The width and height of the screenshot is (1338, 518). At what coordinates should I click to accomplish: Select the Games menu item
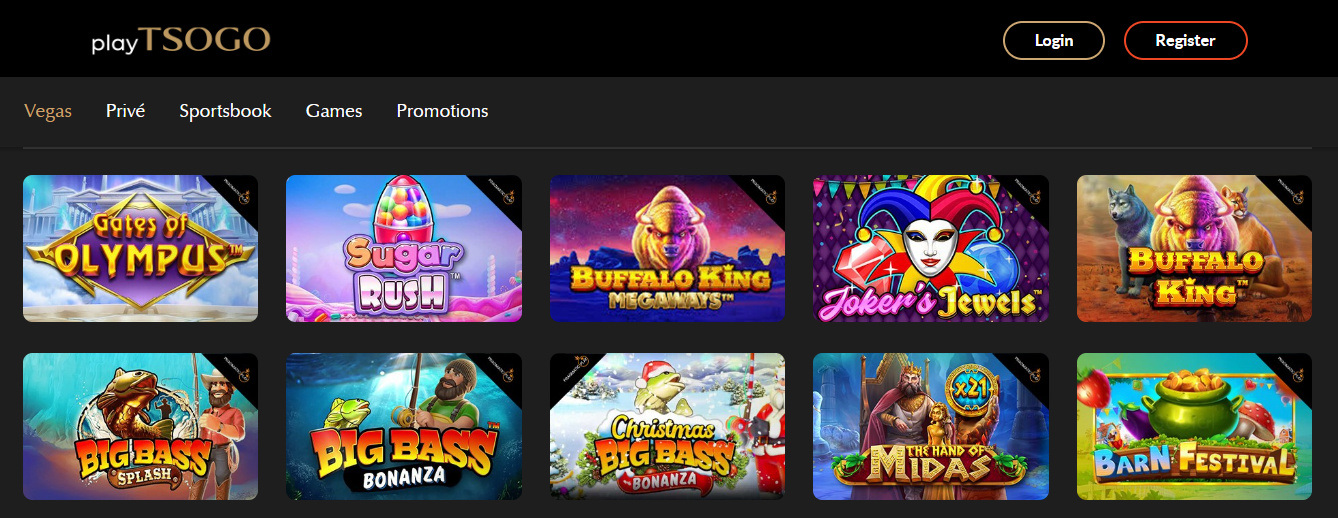334,111
